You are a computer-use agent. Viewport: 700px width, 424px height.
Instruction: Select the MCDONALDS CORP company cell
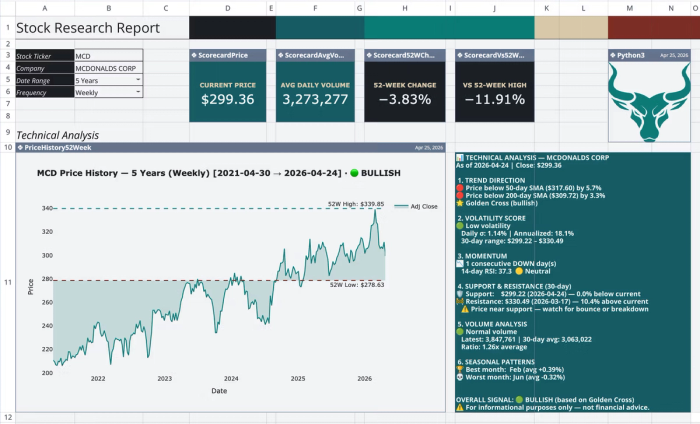108,68
